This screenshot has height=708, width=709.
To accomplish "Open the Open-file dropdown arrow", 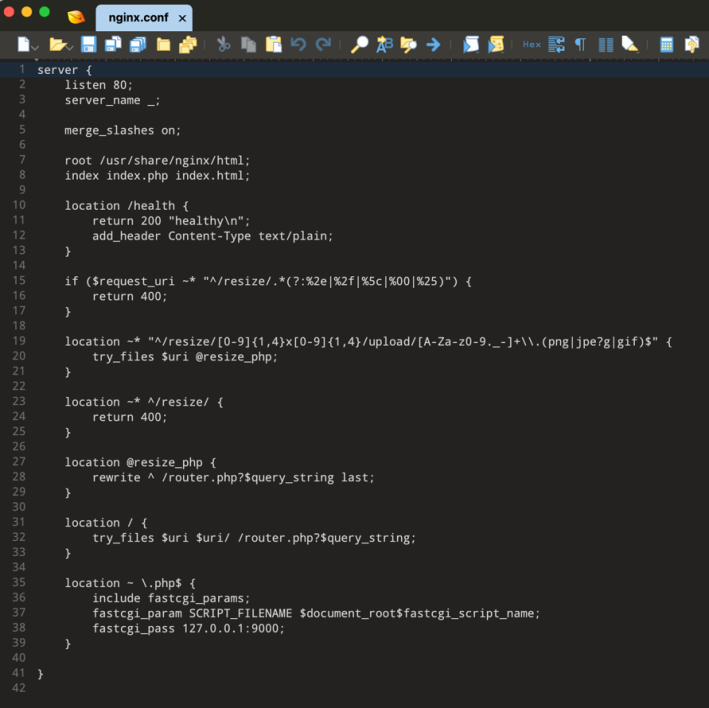I will [69, 47].
